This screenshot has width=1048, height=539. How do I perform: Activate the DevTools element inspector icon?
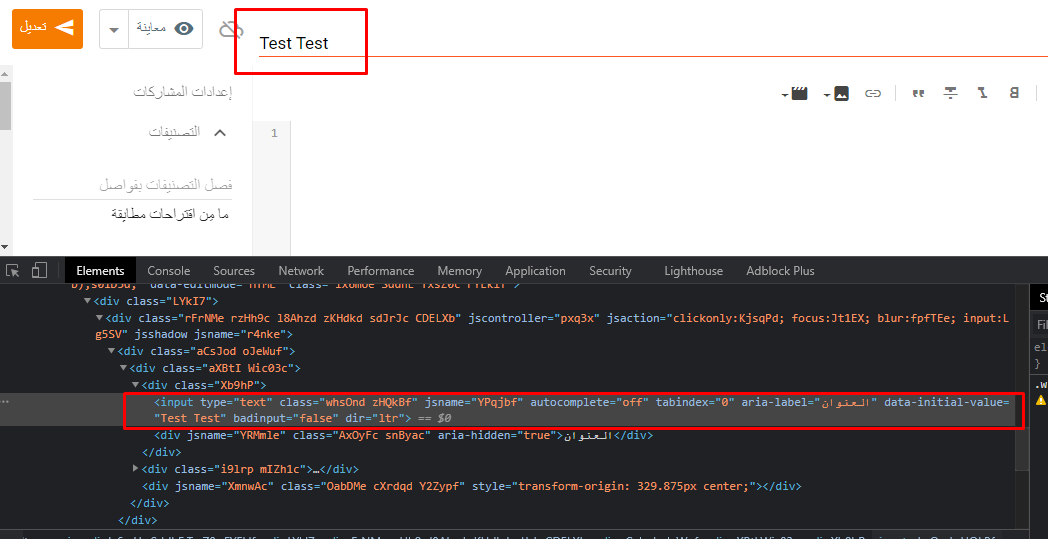pos(13,271)
